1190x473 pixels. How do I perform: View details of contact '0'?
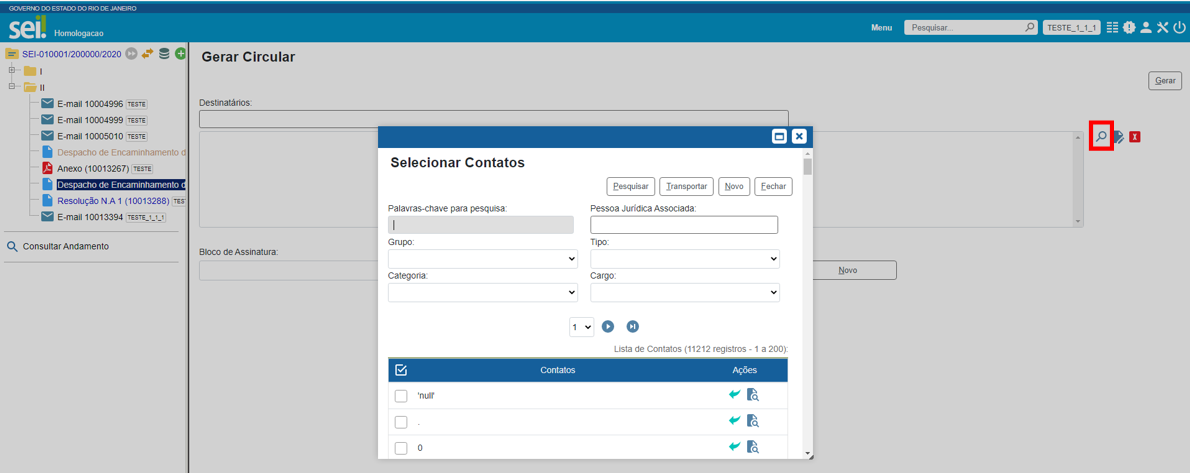(753, 447)
